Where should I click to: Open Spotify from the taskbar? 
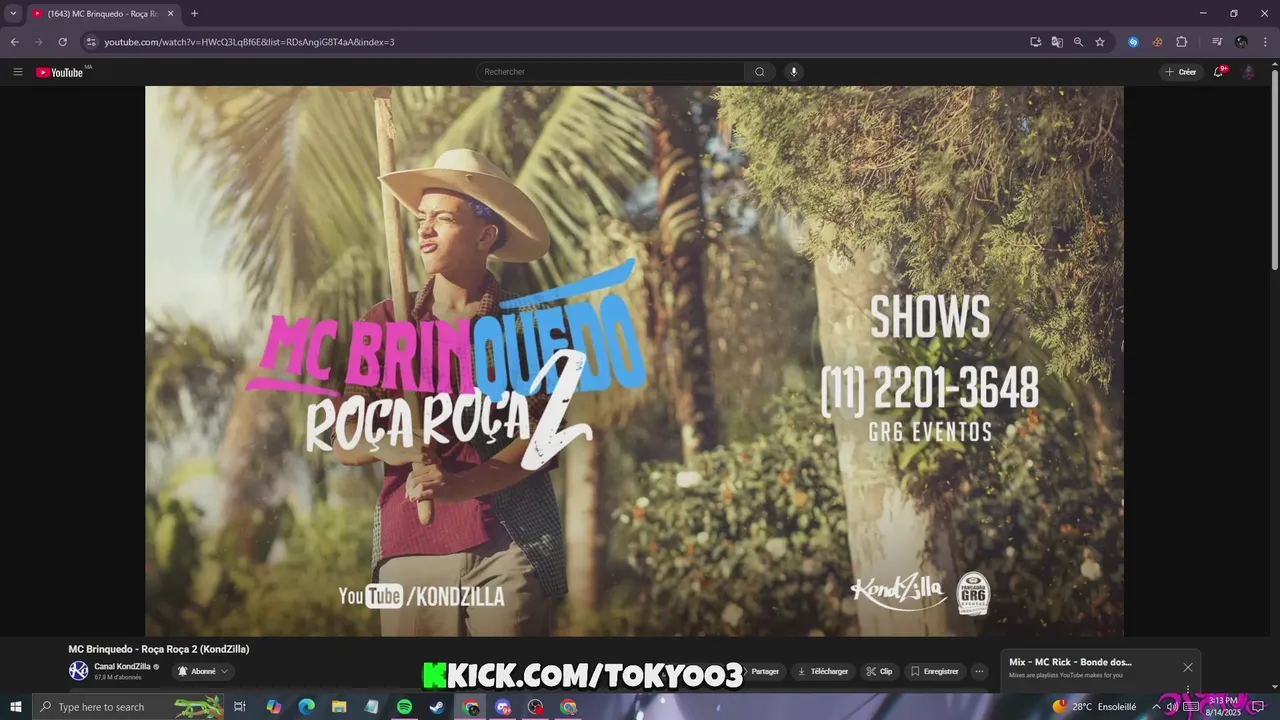pyautogui.click(x=404, y=707)
